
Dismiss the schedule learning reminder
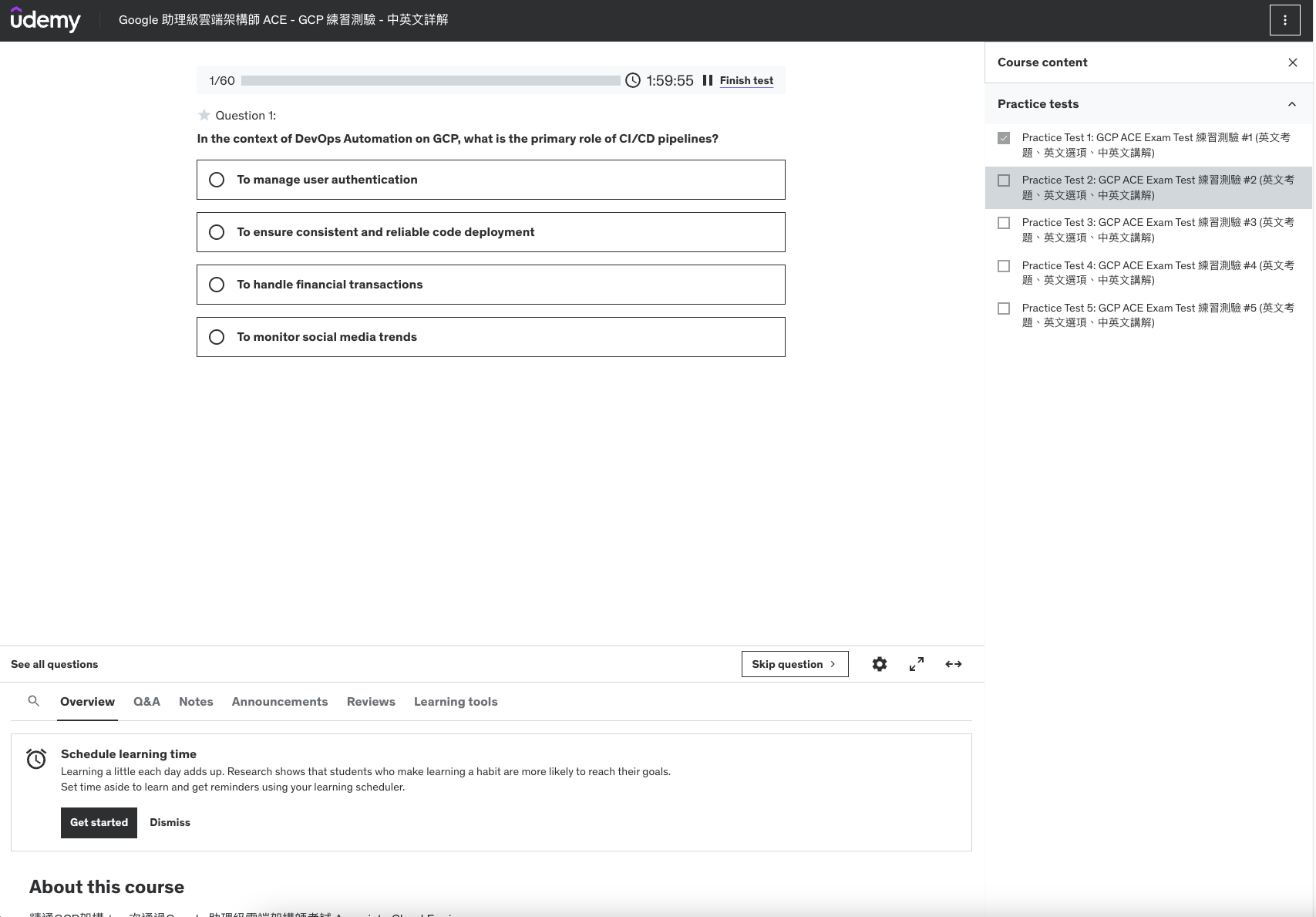coord(170,823)
